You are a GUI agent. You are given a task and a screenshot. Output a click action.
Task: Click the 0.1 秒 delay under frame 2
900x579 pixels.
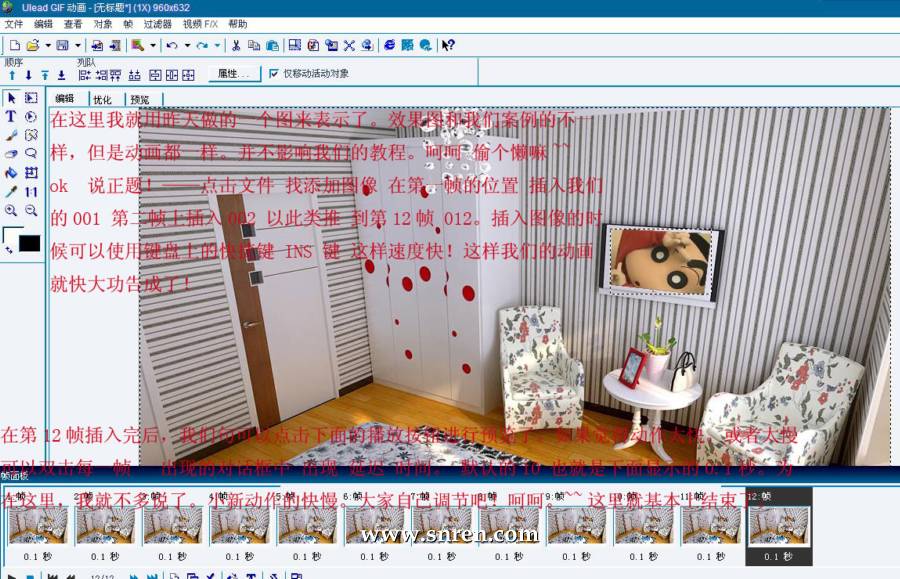click(105, 557)
